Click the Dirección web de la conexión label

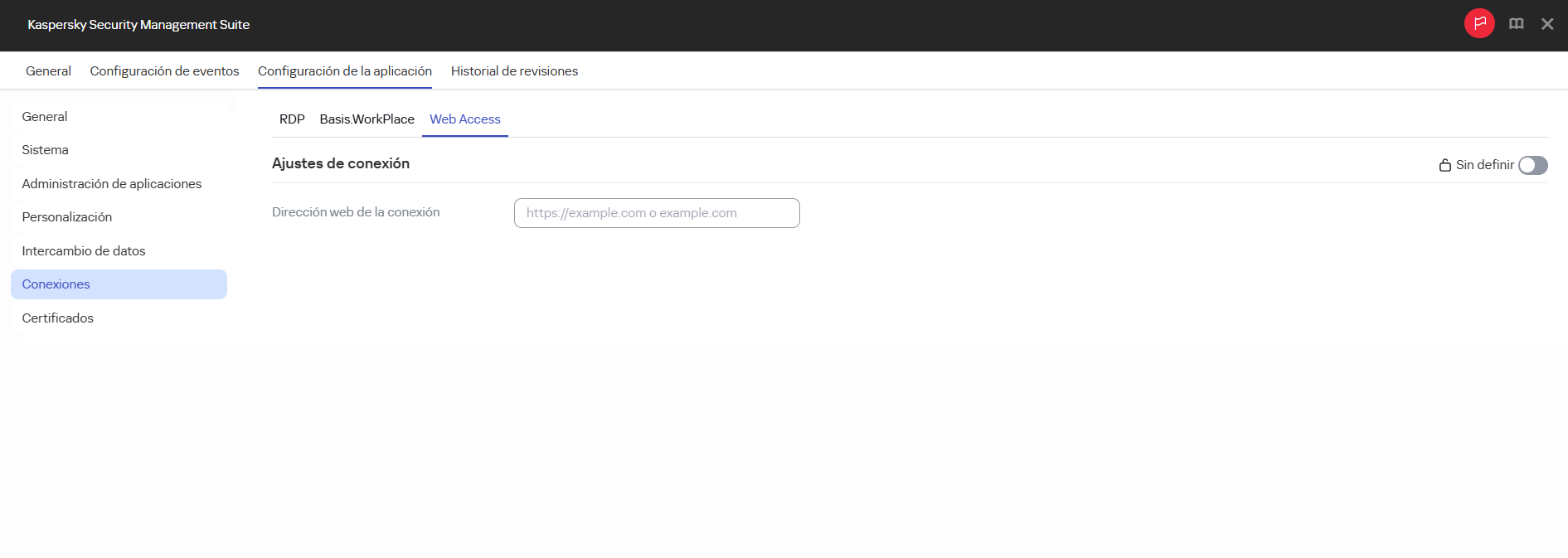tap(356, 212)
